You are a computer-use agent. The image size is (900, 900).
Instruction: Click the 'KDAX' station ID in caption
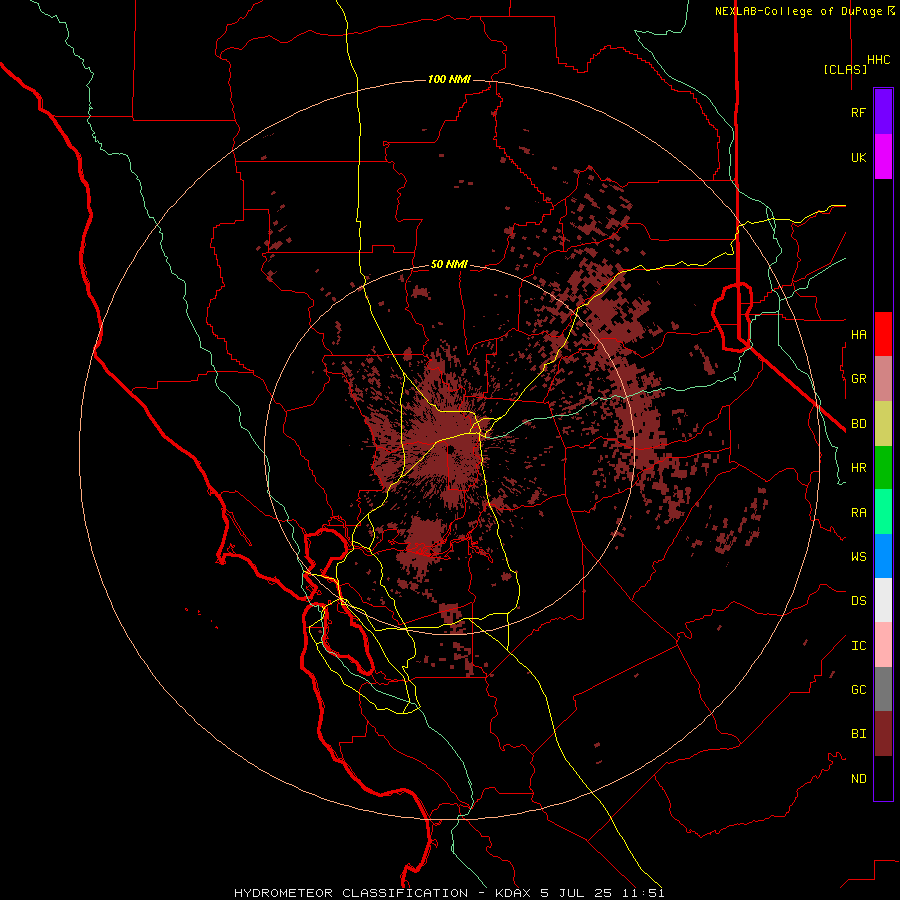(x=512, y=893)
